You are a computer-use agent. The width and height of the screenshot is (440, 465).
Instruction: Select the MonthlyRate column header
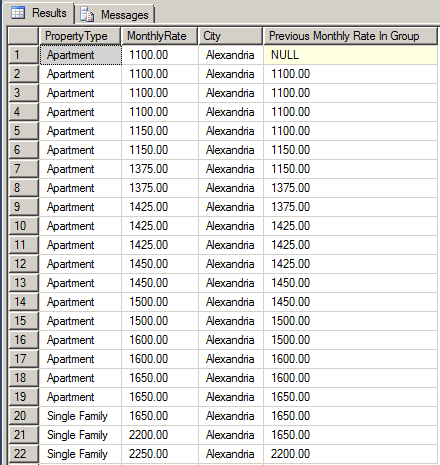click(160, 36)
